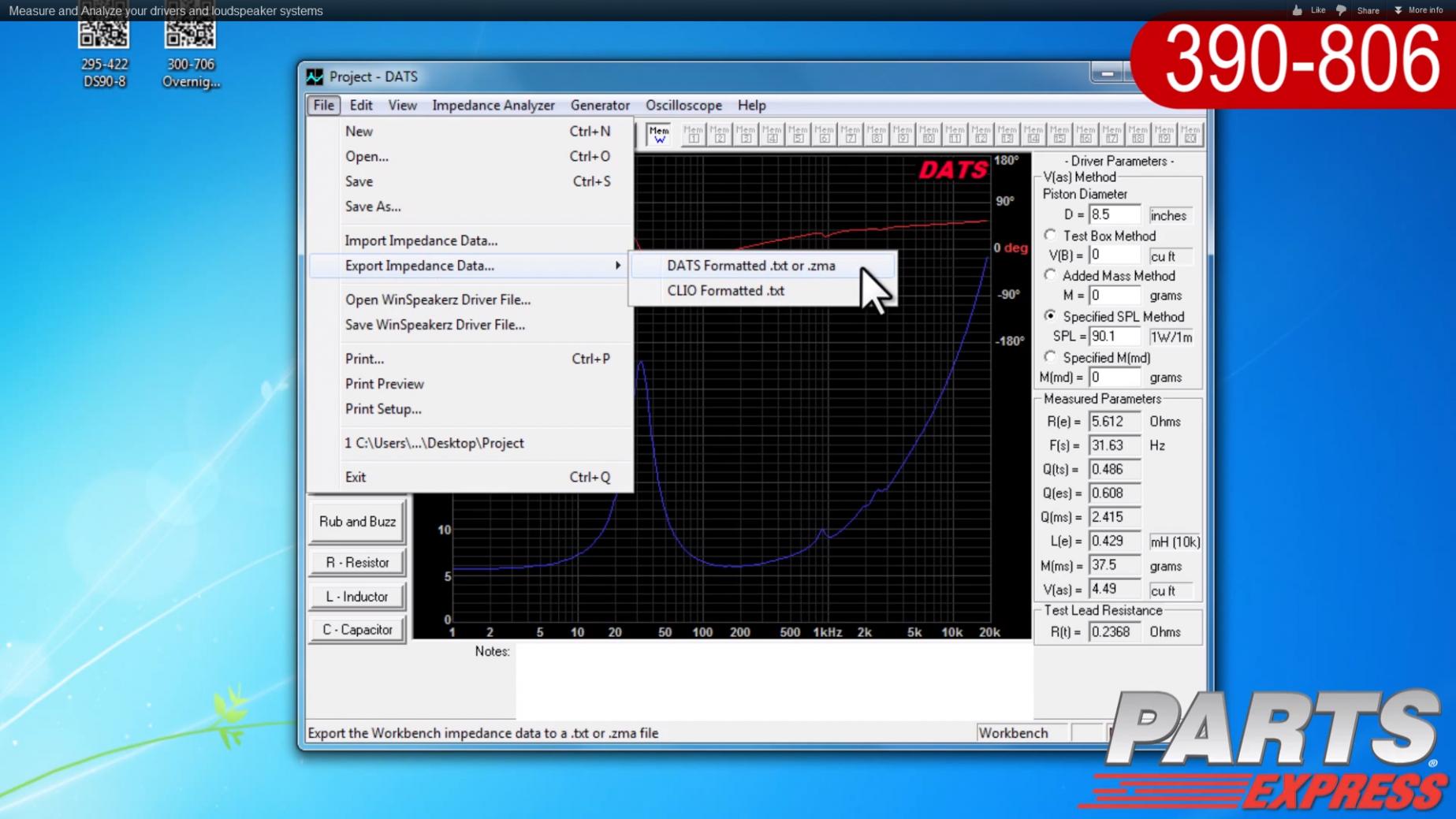Viewport: 1456px width, 819px height.
Task: Click the Share link at top
Action: pos(1368,10)
